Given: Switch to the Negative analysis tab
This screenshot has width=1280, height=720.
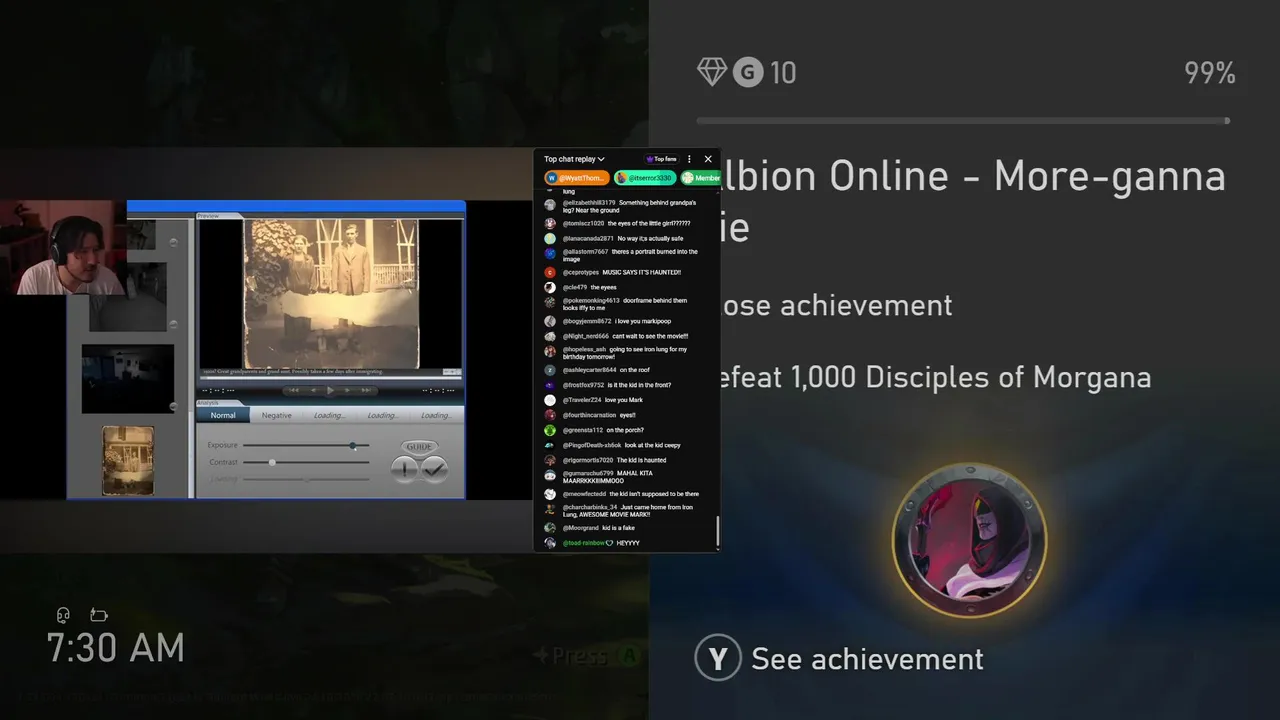Looking at the screenshot, I should pyautogui.click(x=277, y=415).
